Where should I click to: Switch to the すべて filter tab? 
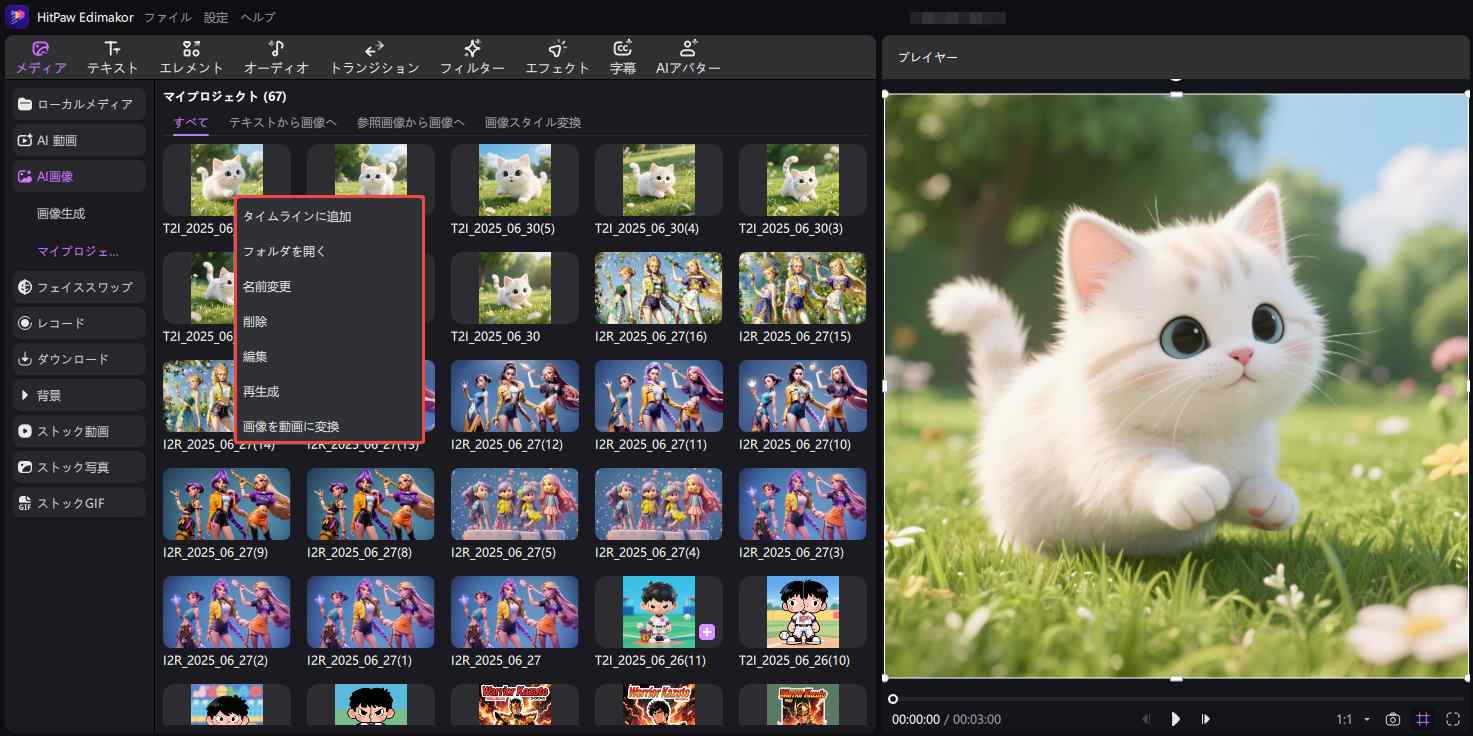pos(191,122)
